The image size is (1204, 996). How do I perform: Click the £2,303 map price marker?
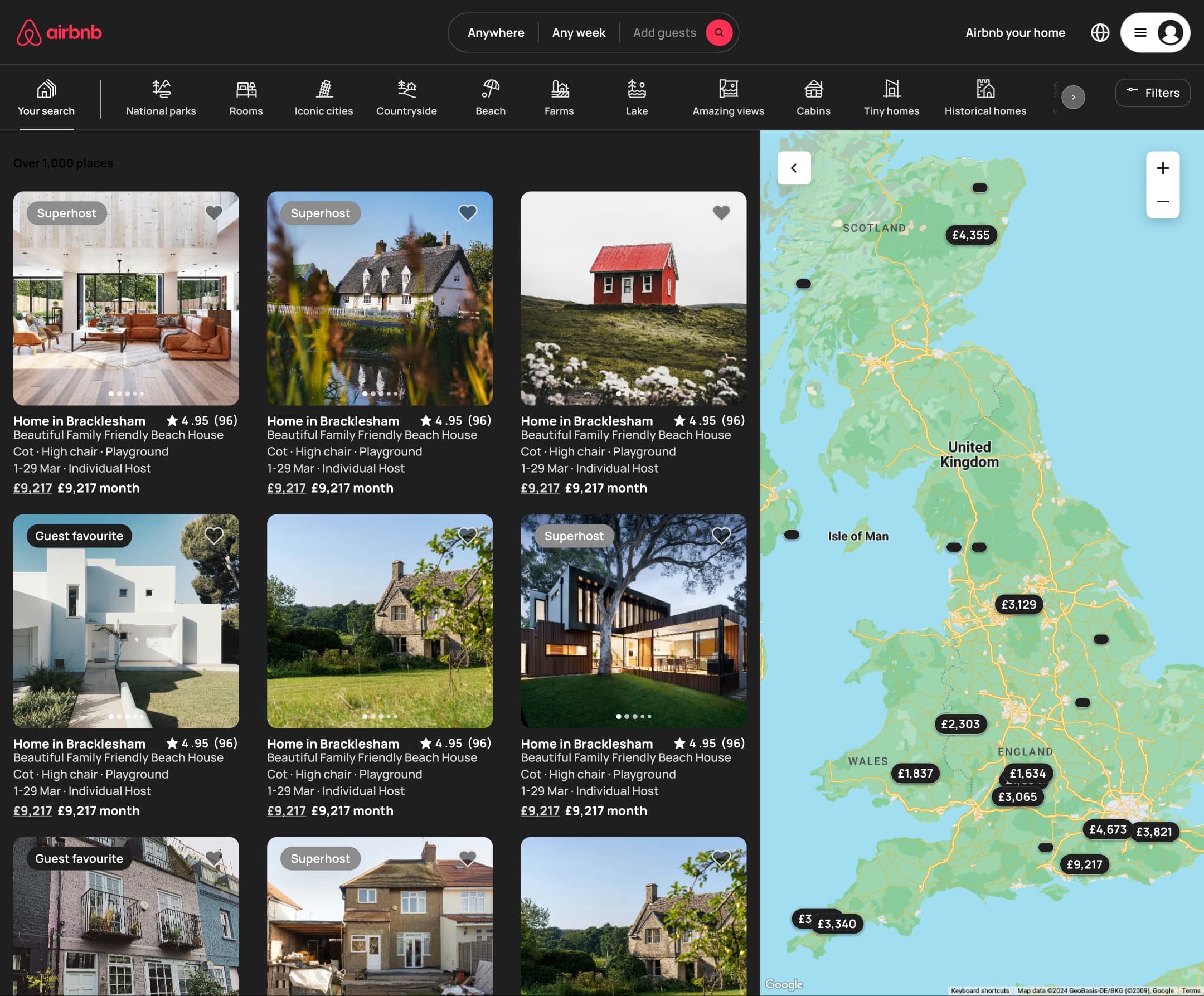coord(960,724)
